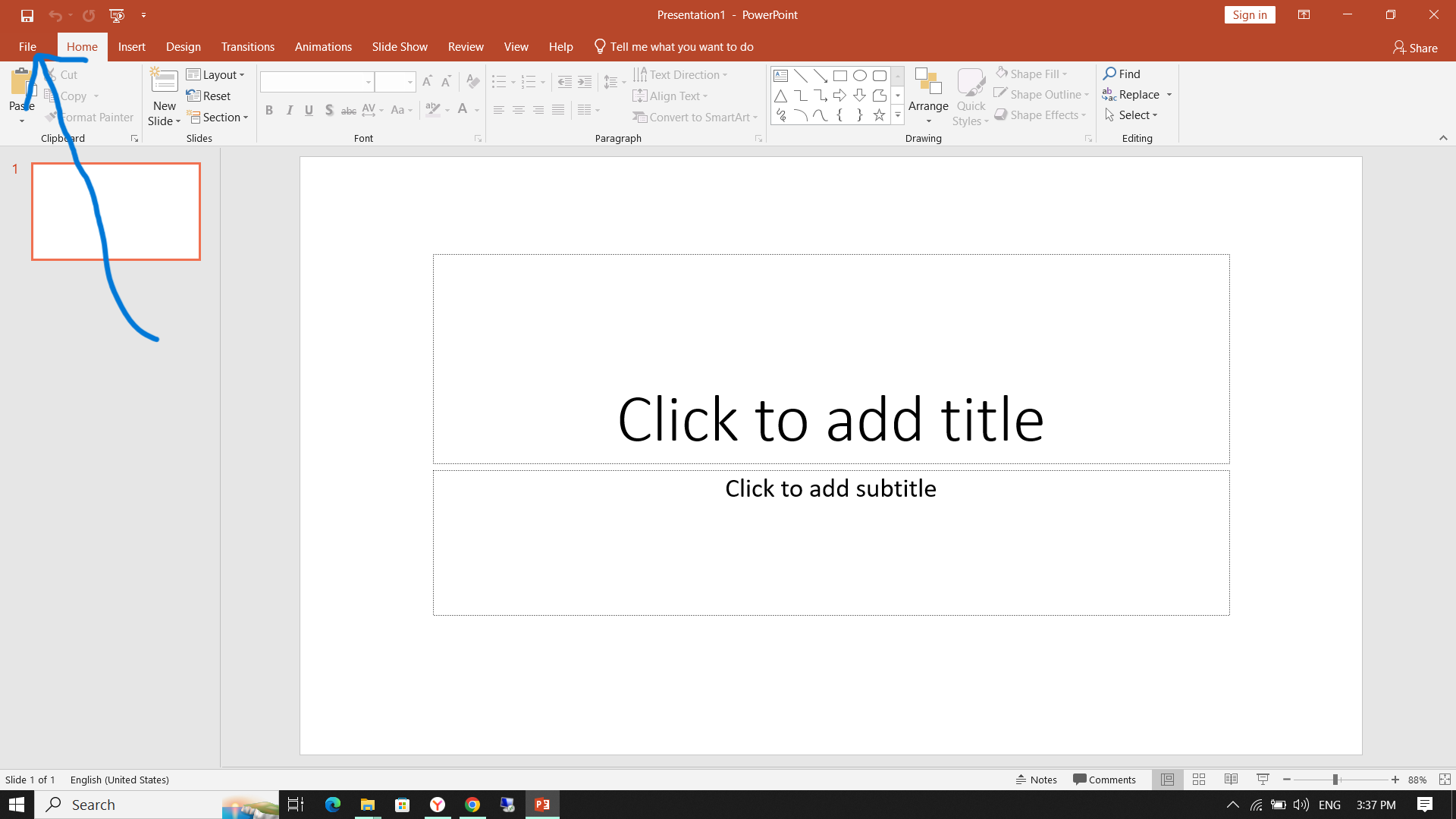Click the Save icon in the title bar
The height and width of the screenshot is (819, 1456).
tap(27, 15)
